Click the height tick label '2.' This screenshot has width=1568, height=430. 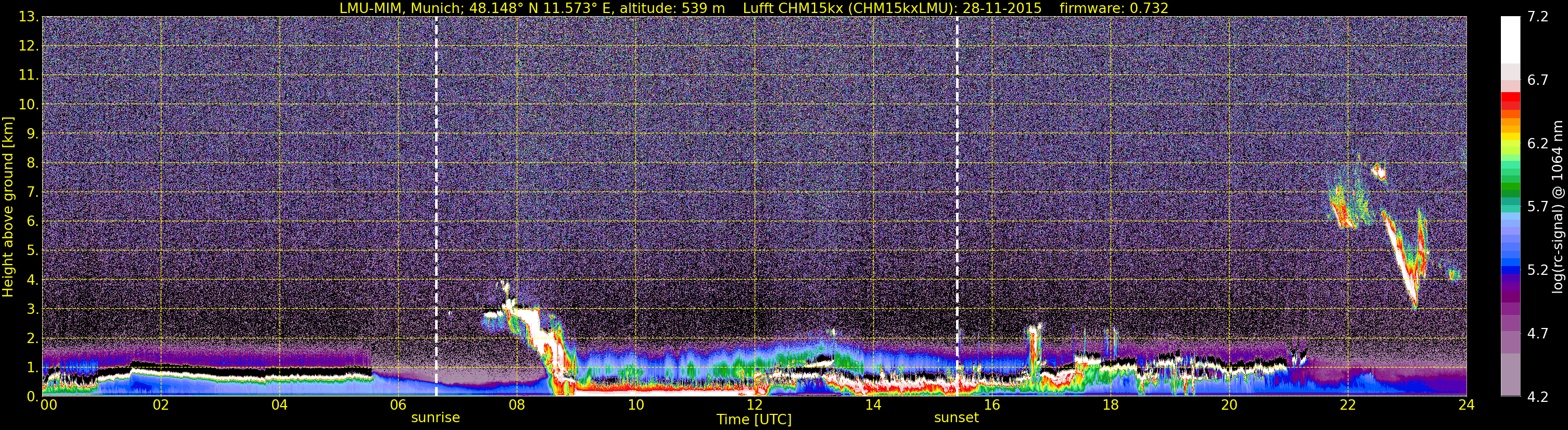33,338
